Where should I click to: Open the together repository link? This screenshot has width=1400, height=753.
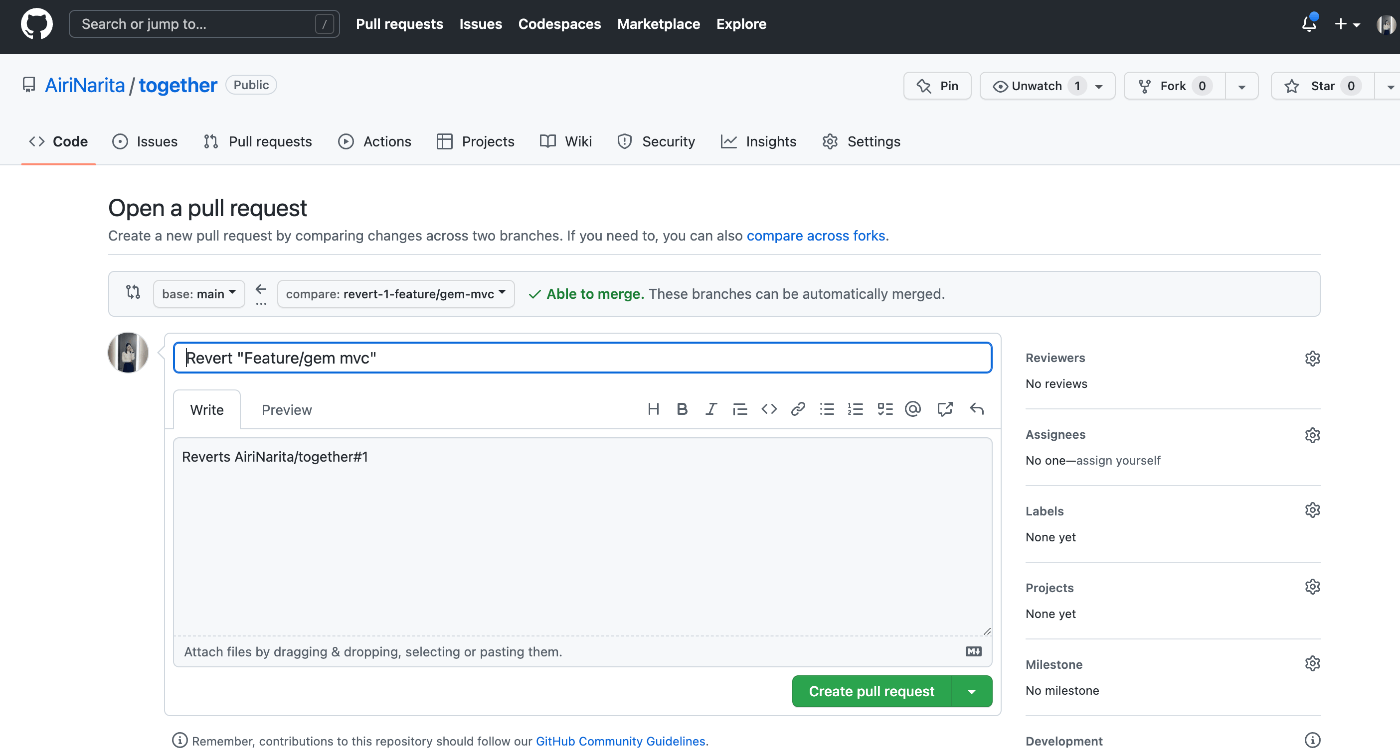[178, 85]
